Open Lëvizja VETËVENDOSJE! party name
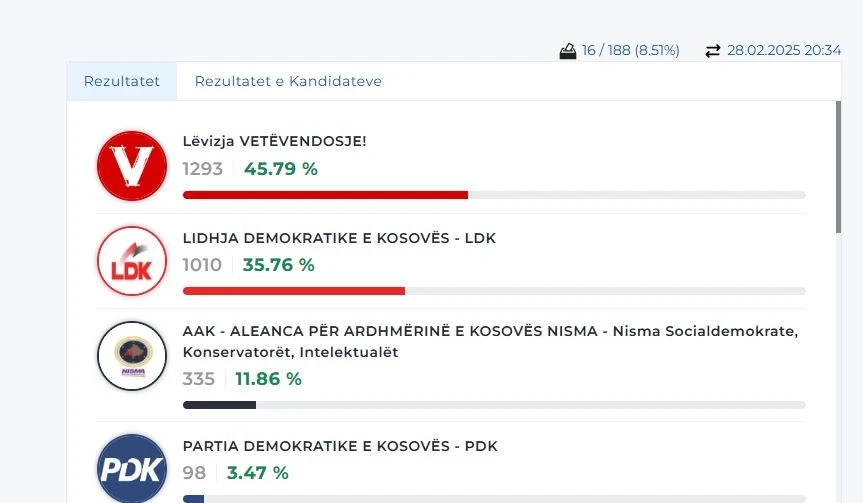Screen dimensions: 863x503 coord(275,141)
